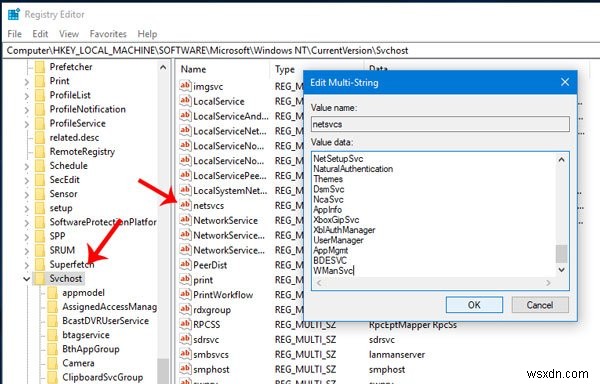This screenshot has width=600, height=384.
Task: Select the PrintWorkflow value icon
Action: coord(185,295)
